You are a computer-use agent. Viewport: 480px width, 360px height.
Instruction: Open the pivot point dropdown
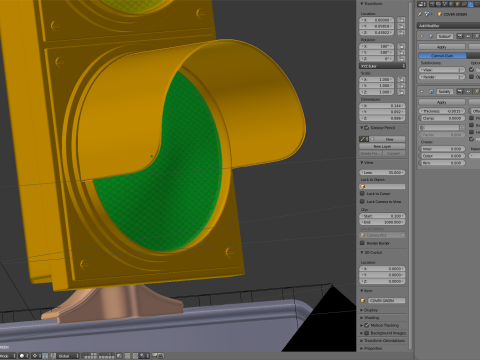35,356
